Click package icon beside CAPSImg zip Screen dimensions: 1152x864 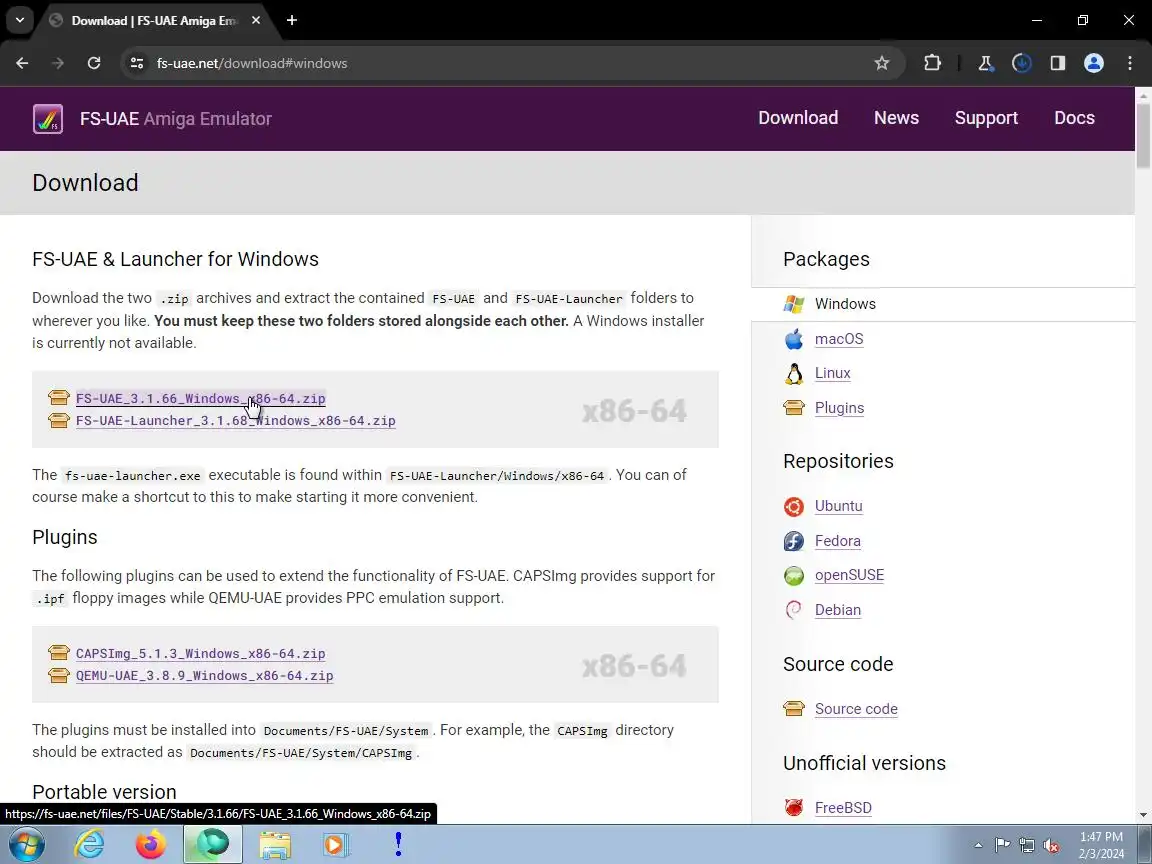click(x=59, y=652)
